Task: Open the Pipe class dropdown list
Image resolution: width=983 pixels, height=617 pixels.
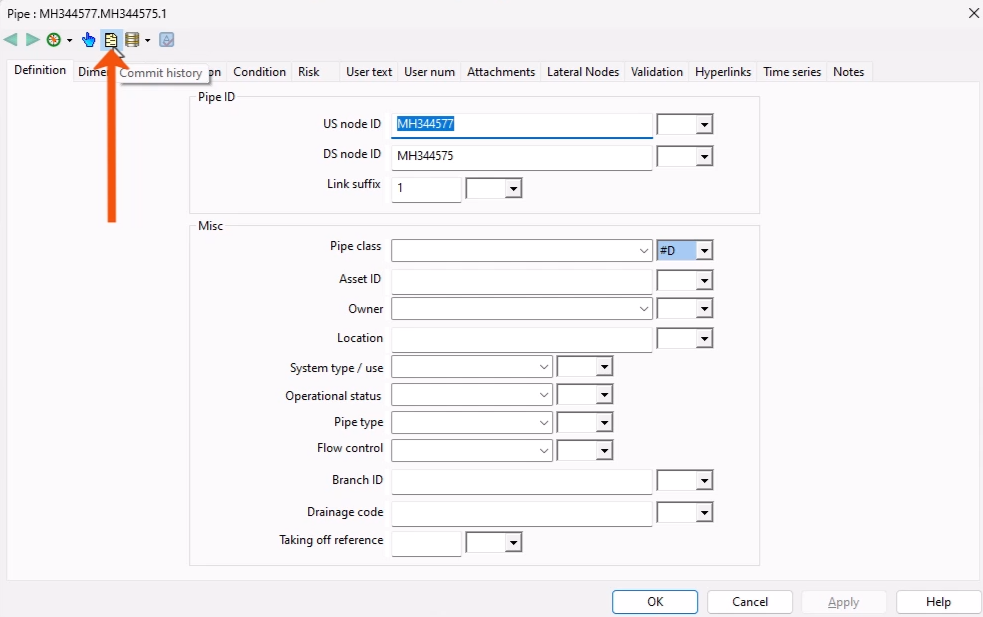Action: pos(644,250)
